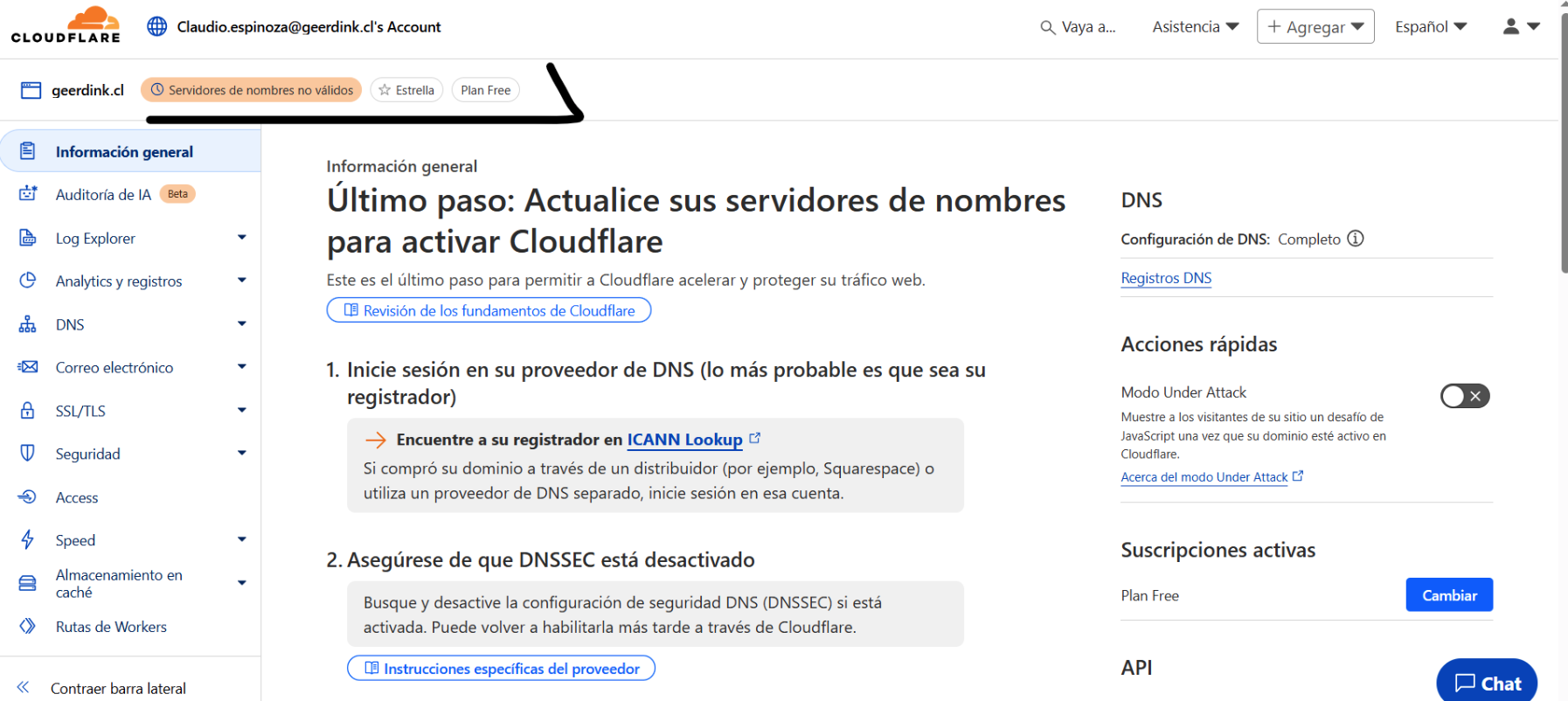Click the geerdink.cl site window icon
This screenshot has width=1568, height=701.
coord(31,90)
